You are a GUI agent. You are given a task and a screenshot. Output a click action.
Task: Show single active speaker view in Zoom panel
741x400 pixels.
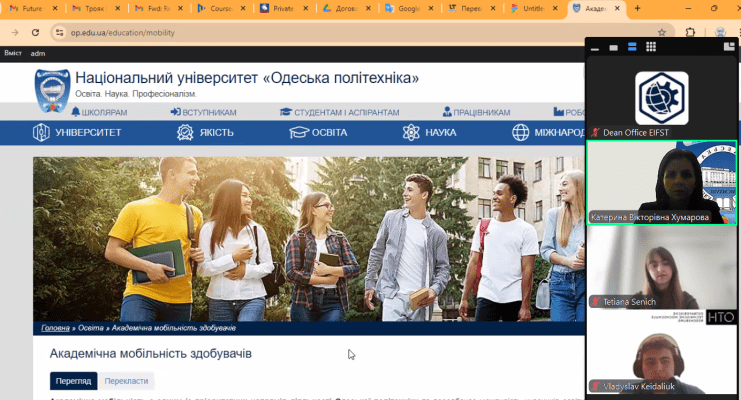613,47
